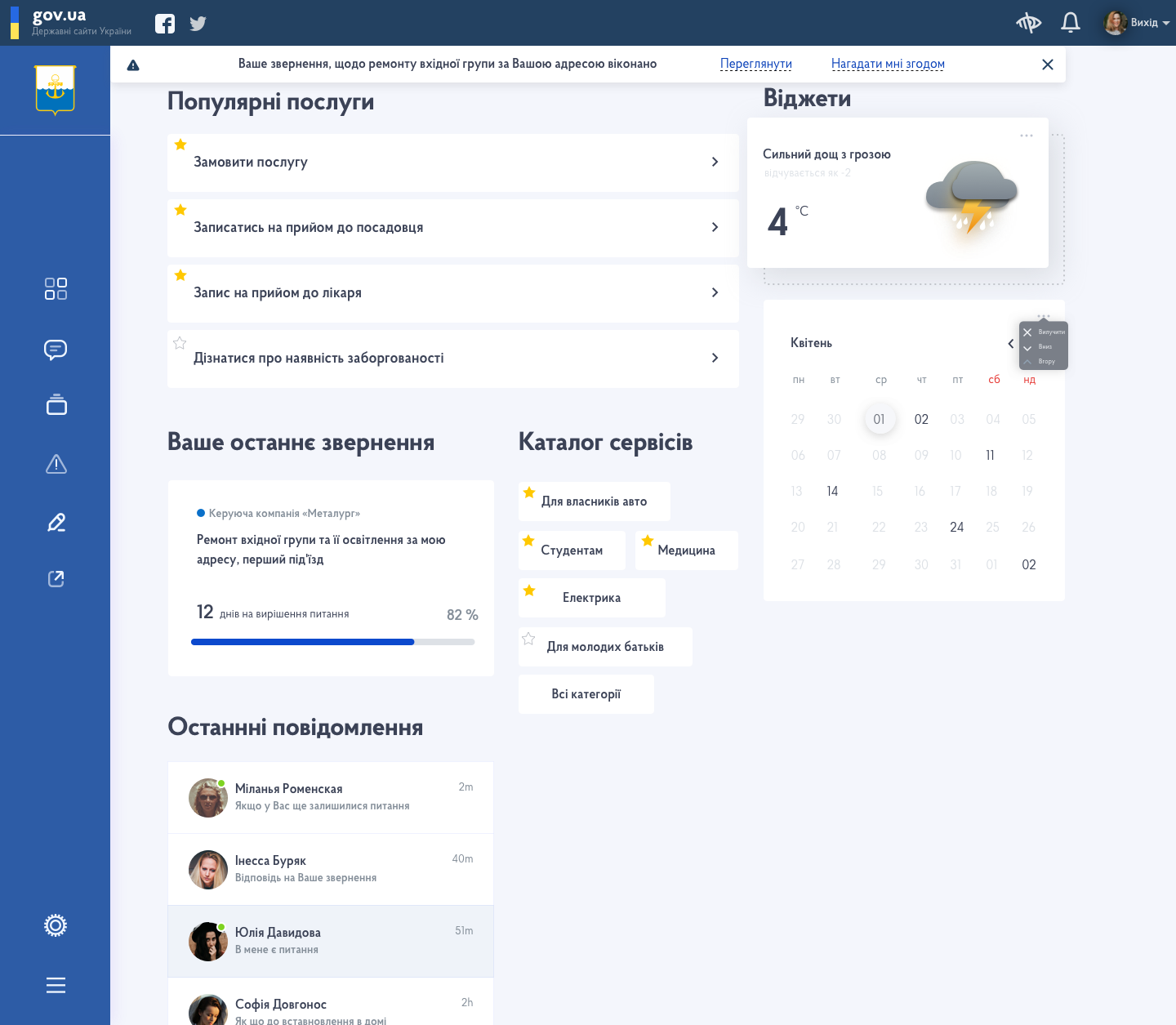Screen dimensions: 1176x1025
Task: Select calendar day 24
Action: 957,527
